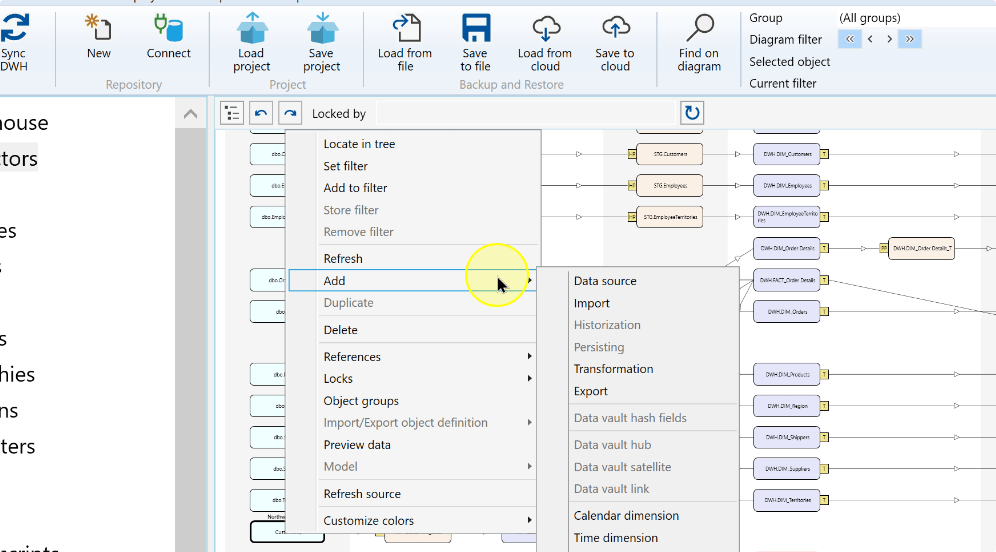Select the DWH DIM_Shippers node
This screenshot has height=552, width=996.
tap(786, 437)
